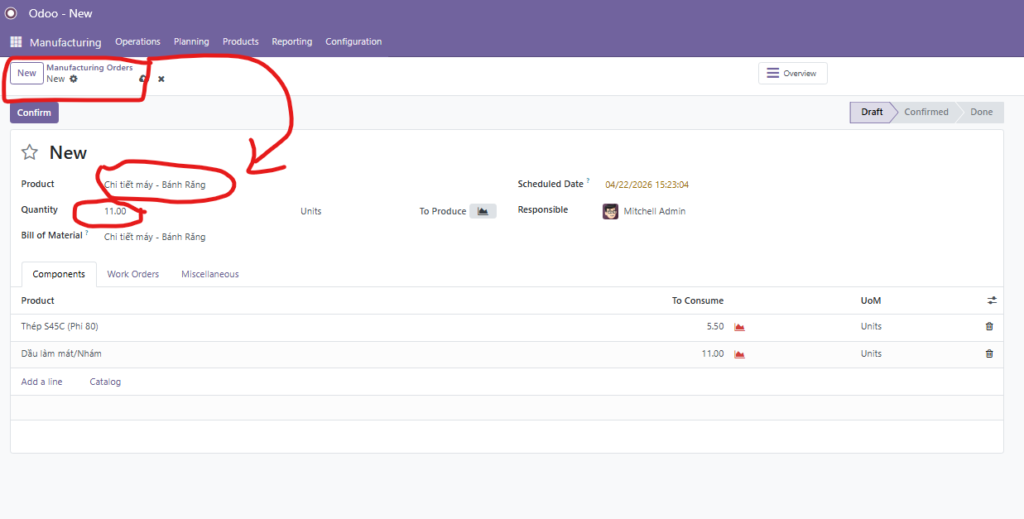Switch to the Work Orders tab

[x=133, y=274]
